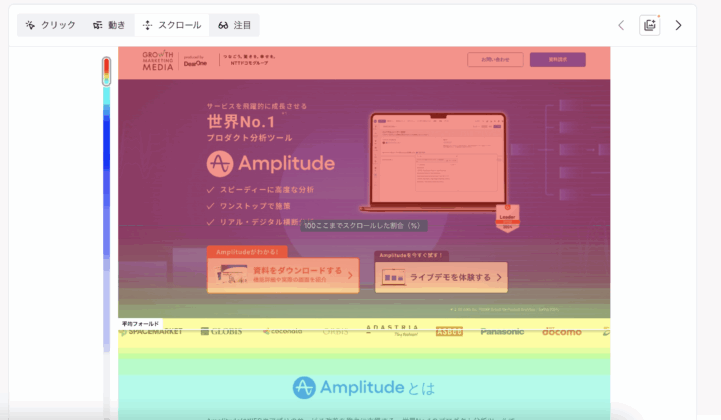721x420 pixels.
Task: Click the movement icon beside 動き
Action: (97, 25)
